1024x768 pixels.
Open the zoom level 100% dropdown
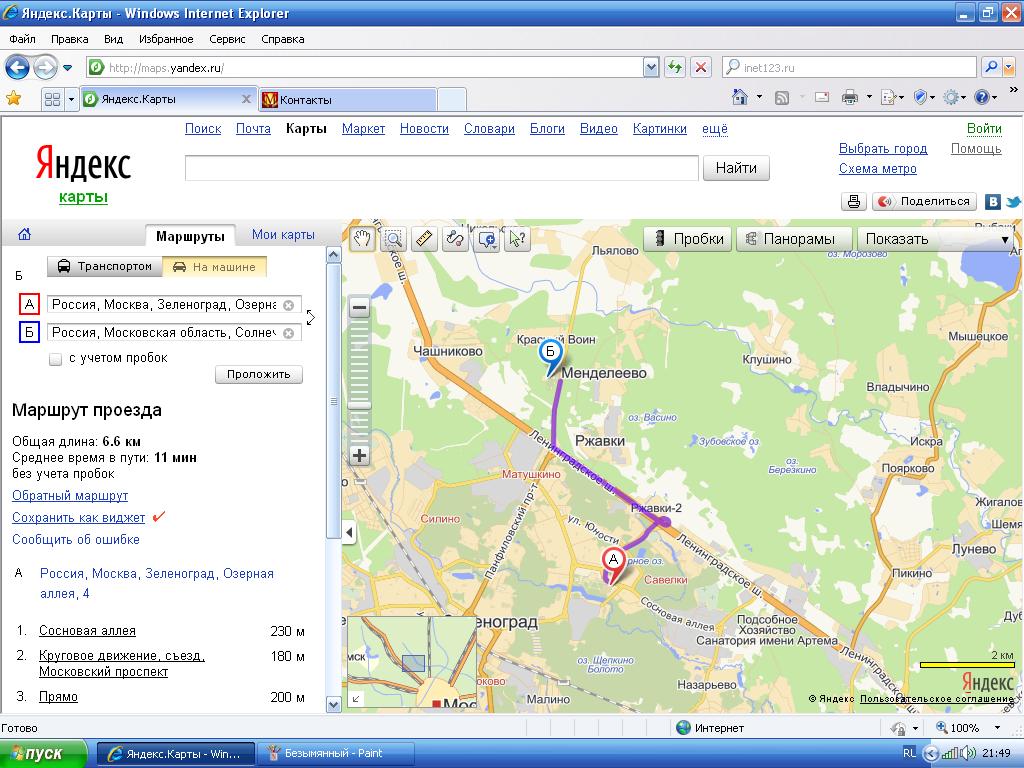click(x=997, y=728)
